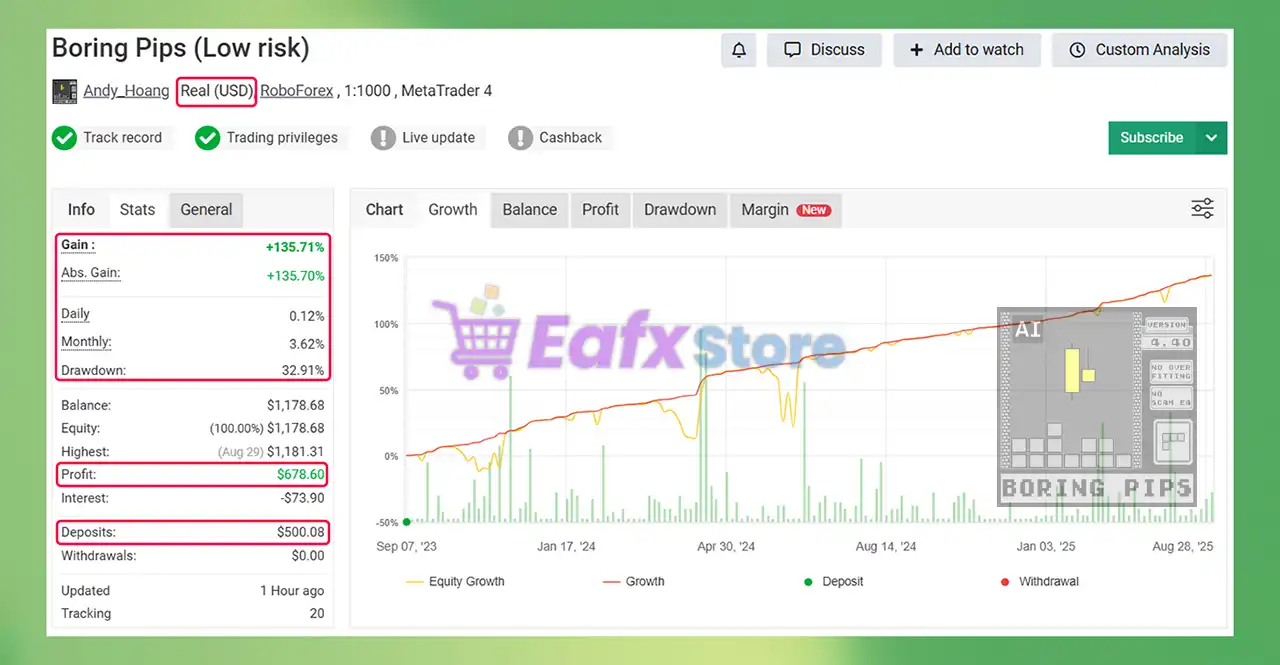The image size is (1280, 665).
Task: Toggle the Growth legend series
Action: pos(633,581)
